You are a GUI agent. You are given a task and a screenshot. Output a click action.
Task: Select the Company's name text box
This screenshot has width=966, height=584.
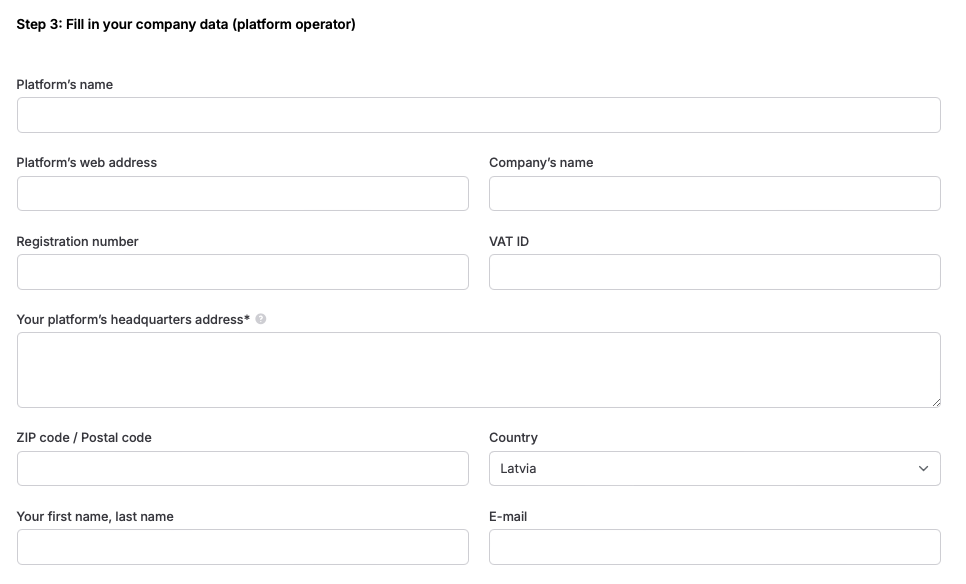tap(715, 193)
